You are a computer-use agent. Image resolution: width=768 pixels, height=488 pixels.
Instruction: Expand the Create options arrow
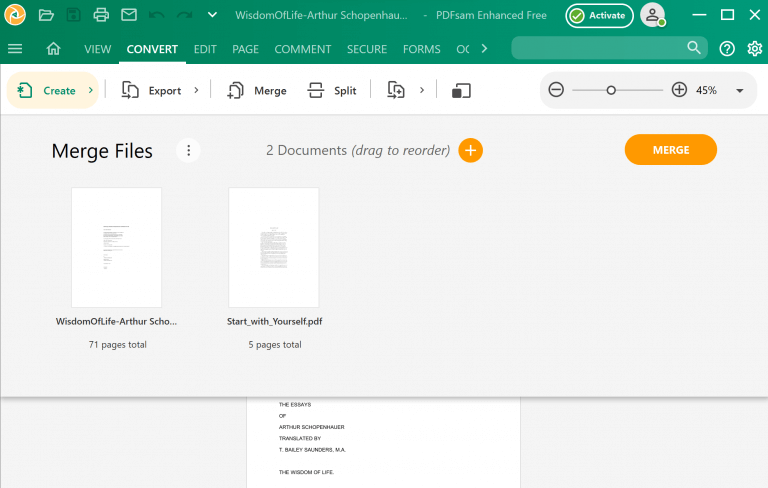pyautogui.click(x=91, y=90)
